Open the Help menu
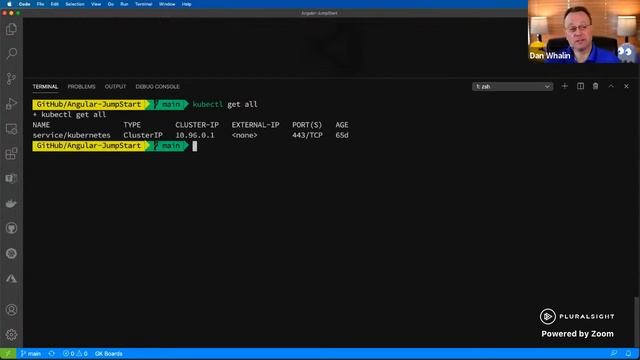This screenshot has width=640, height=360. 187,4
